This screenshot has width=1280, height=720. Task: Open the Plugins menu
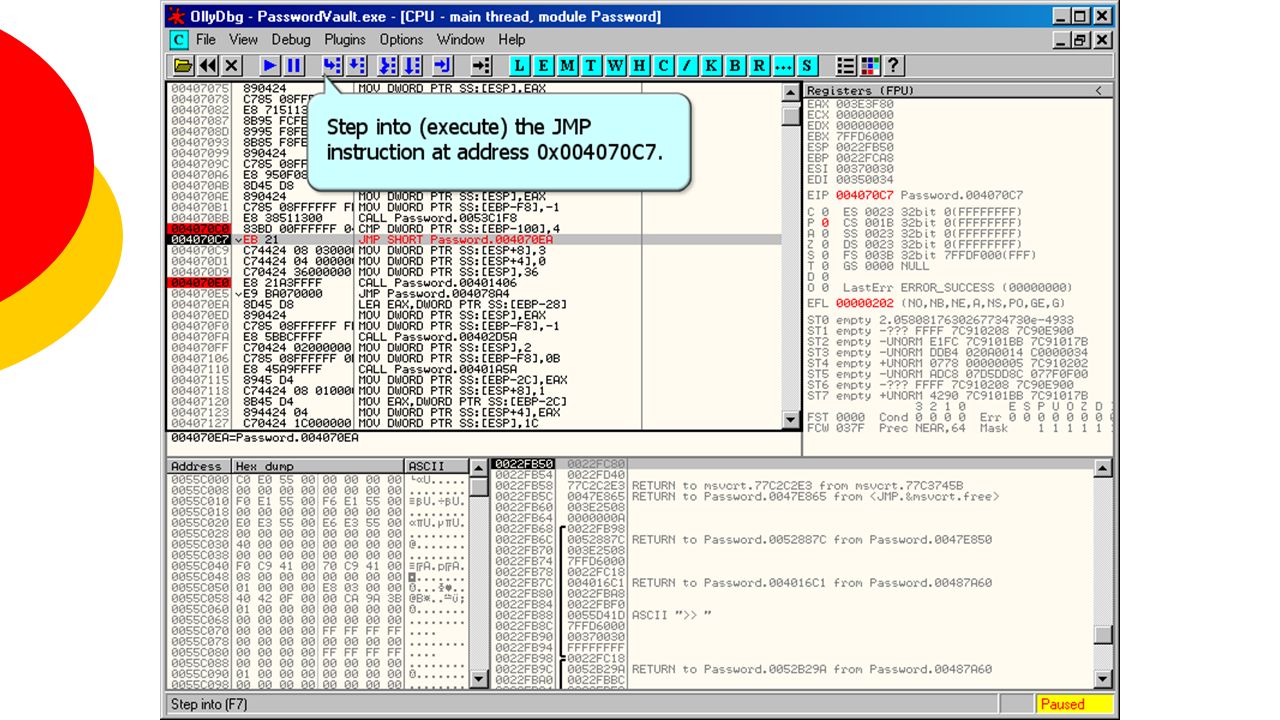click(x=345, y=40)
